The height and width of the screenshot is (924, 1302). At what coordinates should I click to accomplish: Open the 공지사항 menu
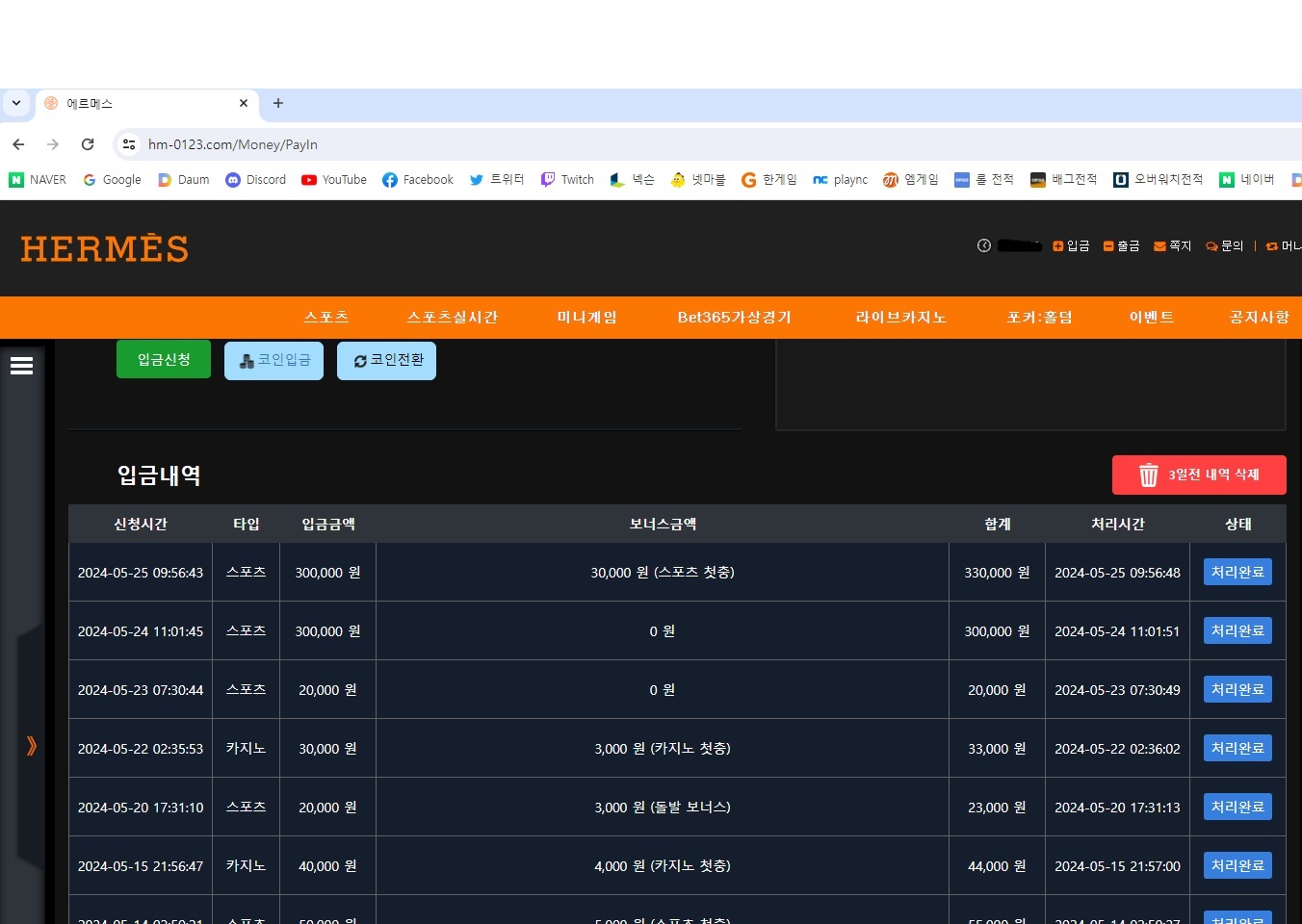coord(1260,318)
